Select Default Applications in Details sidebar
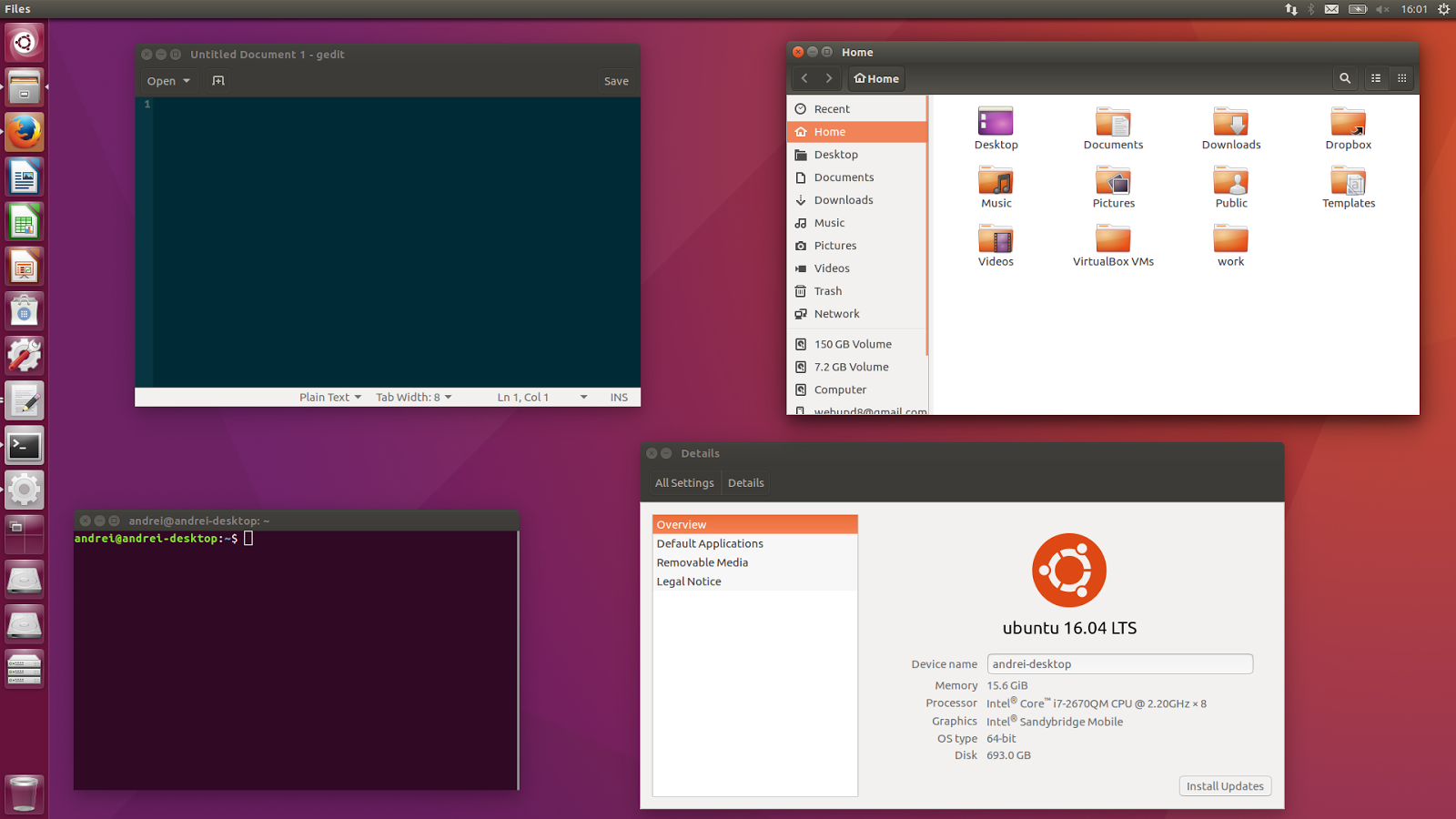Image resolution: width=1456 pixels, height=819 pixels. point(710,543)
